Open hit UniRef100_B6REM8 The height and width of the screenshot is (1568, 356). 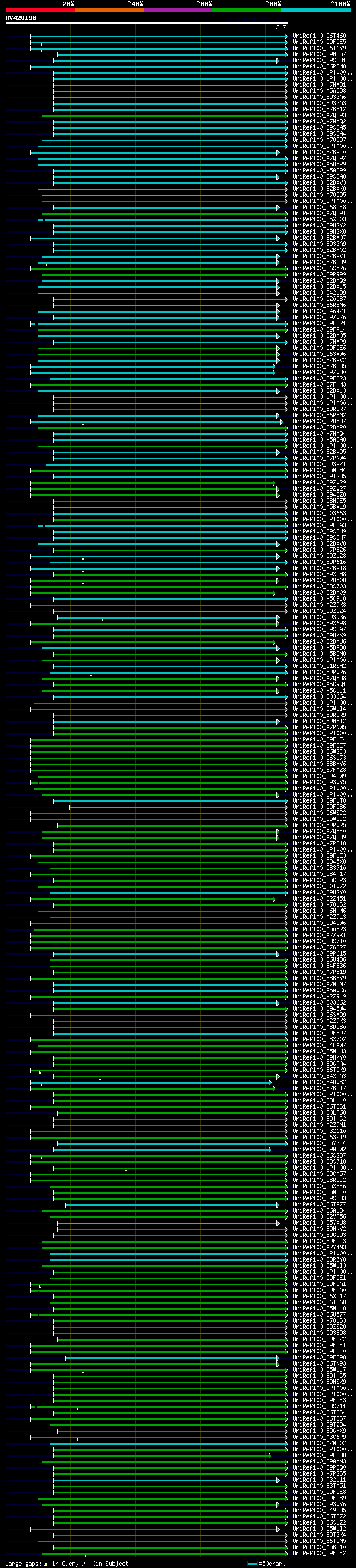[319, 66]
